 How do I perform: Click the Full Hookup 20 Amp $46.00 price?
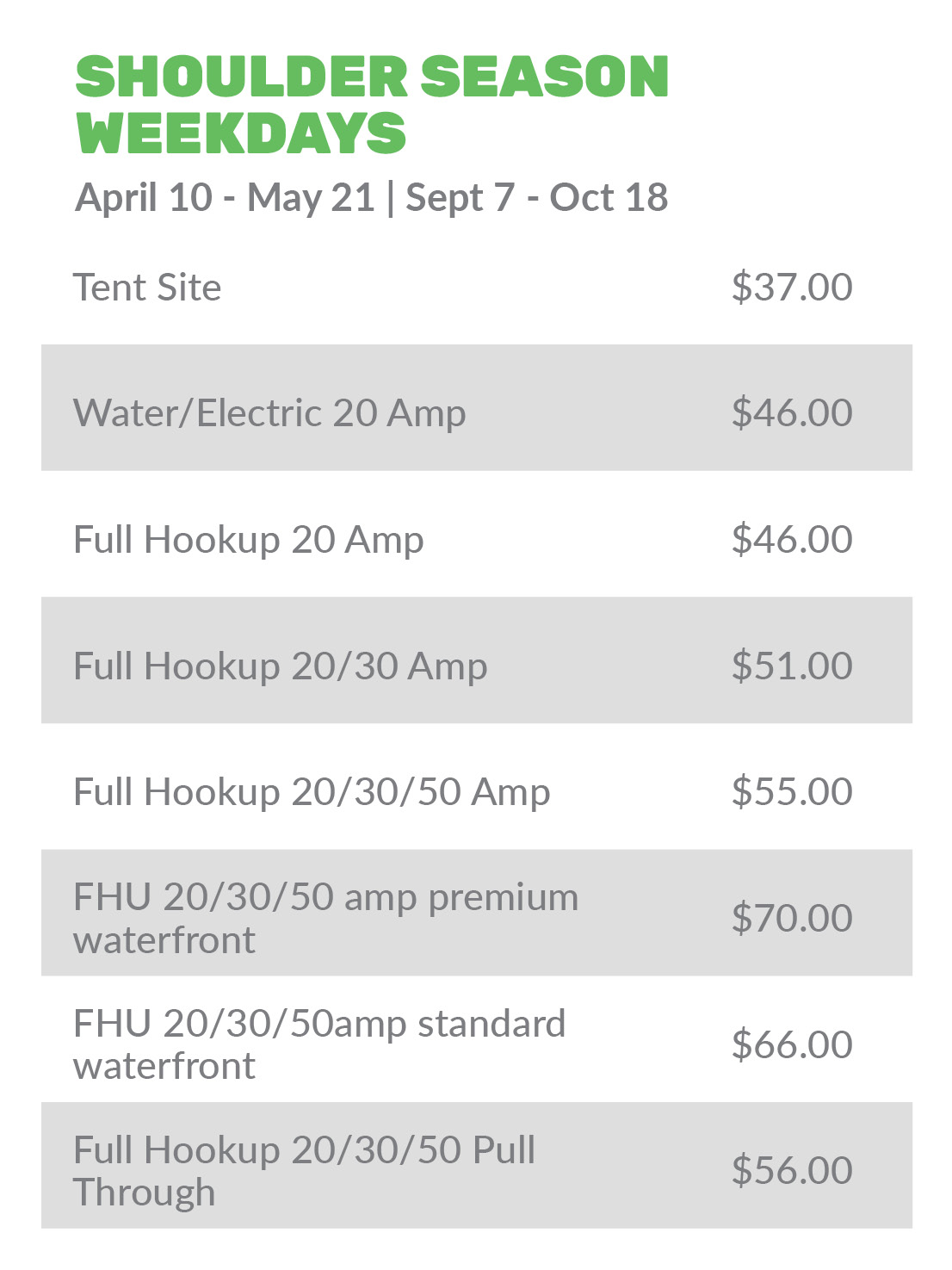(x=792, y=540)
